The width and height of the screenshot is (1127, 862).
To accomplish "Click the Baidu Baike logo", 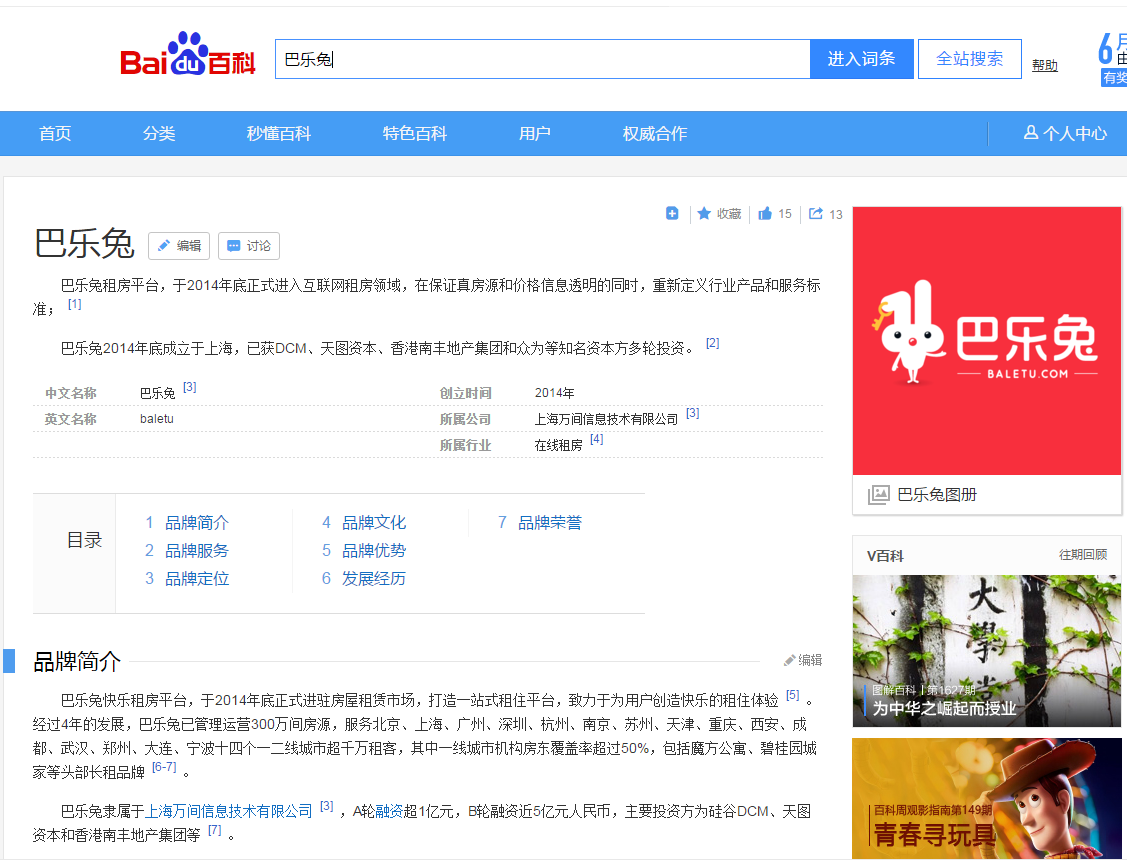I will tap(188, 55).
